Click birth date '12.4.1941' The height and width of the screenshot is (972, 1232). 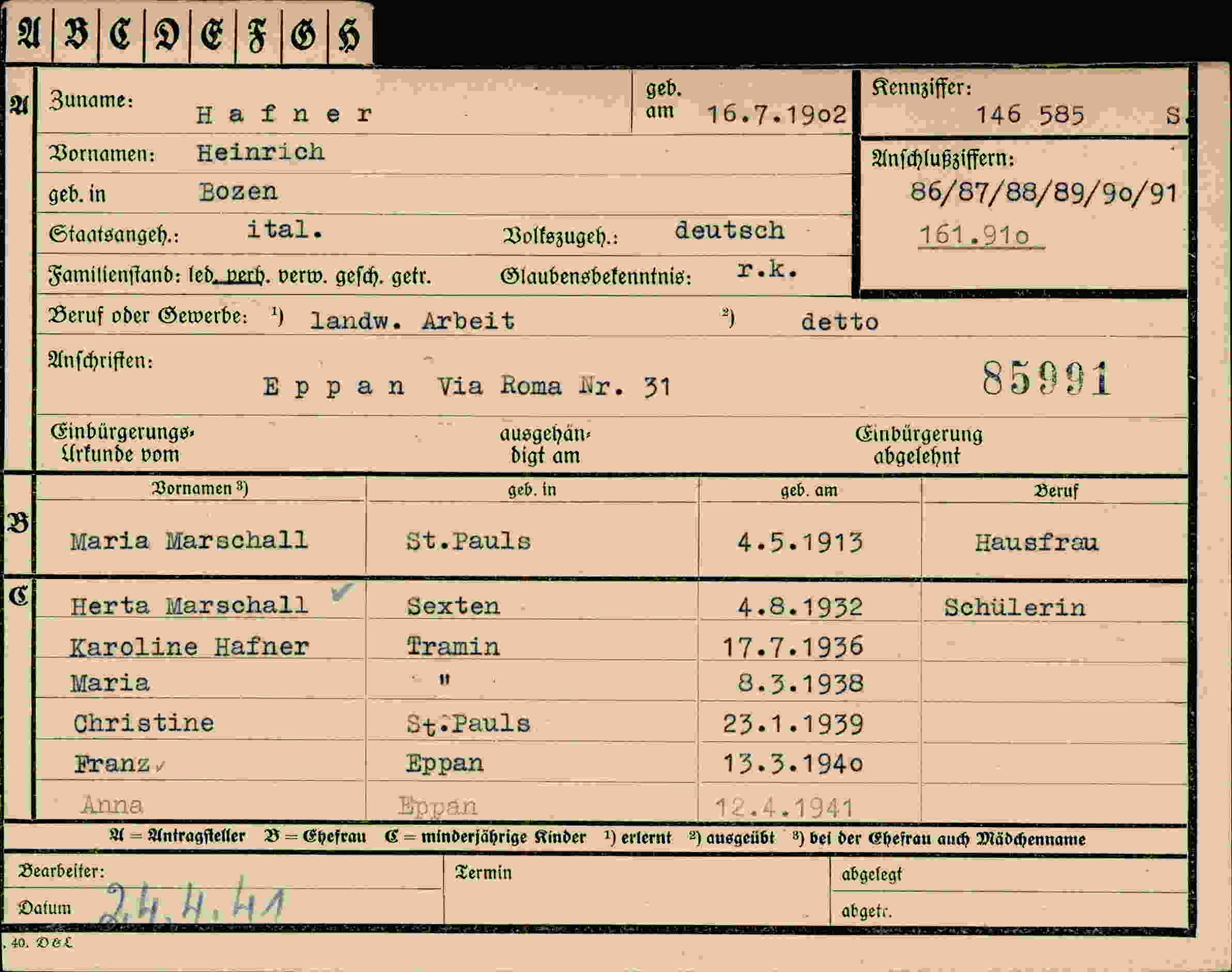point(784,808)
